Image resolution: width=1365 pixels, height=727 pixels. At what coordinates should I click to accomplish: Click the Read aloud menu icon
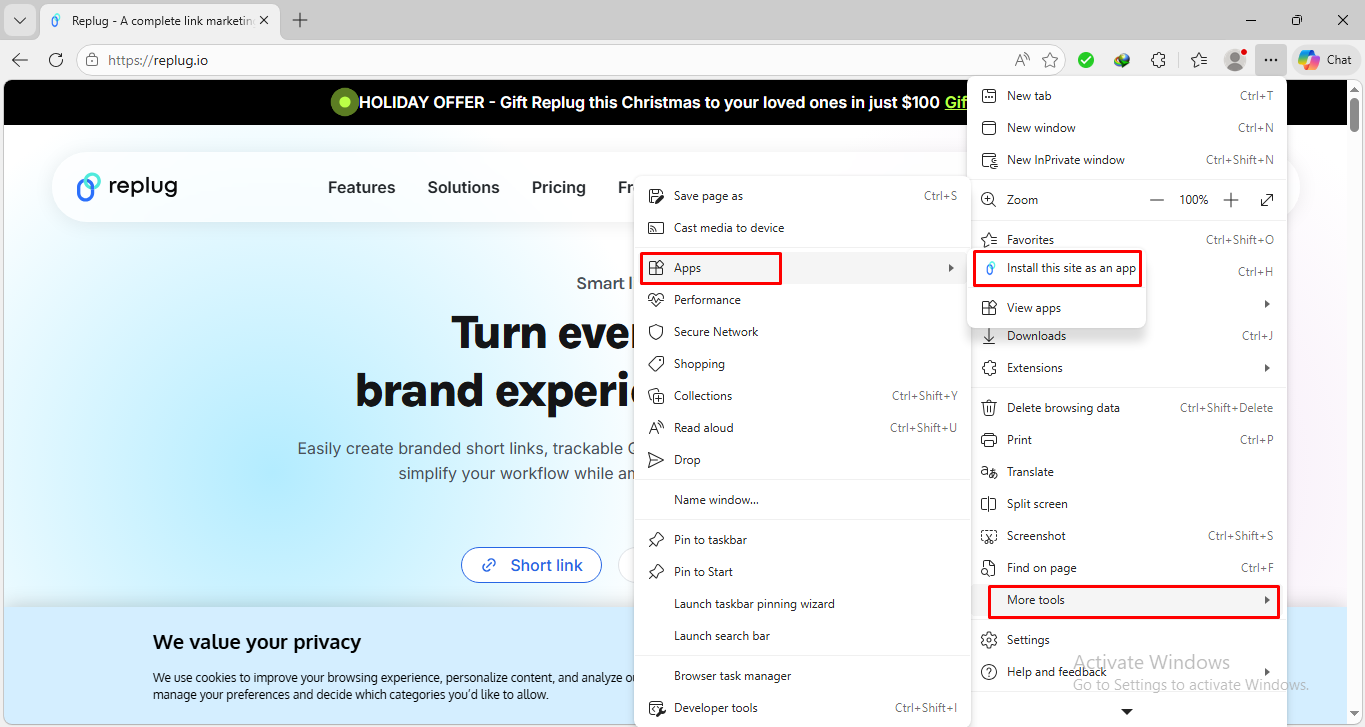click(x=657, y=427)
